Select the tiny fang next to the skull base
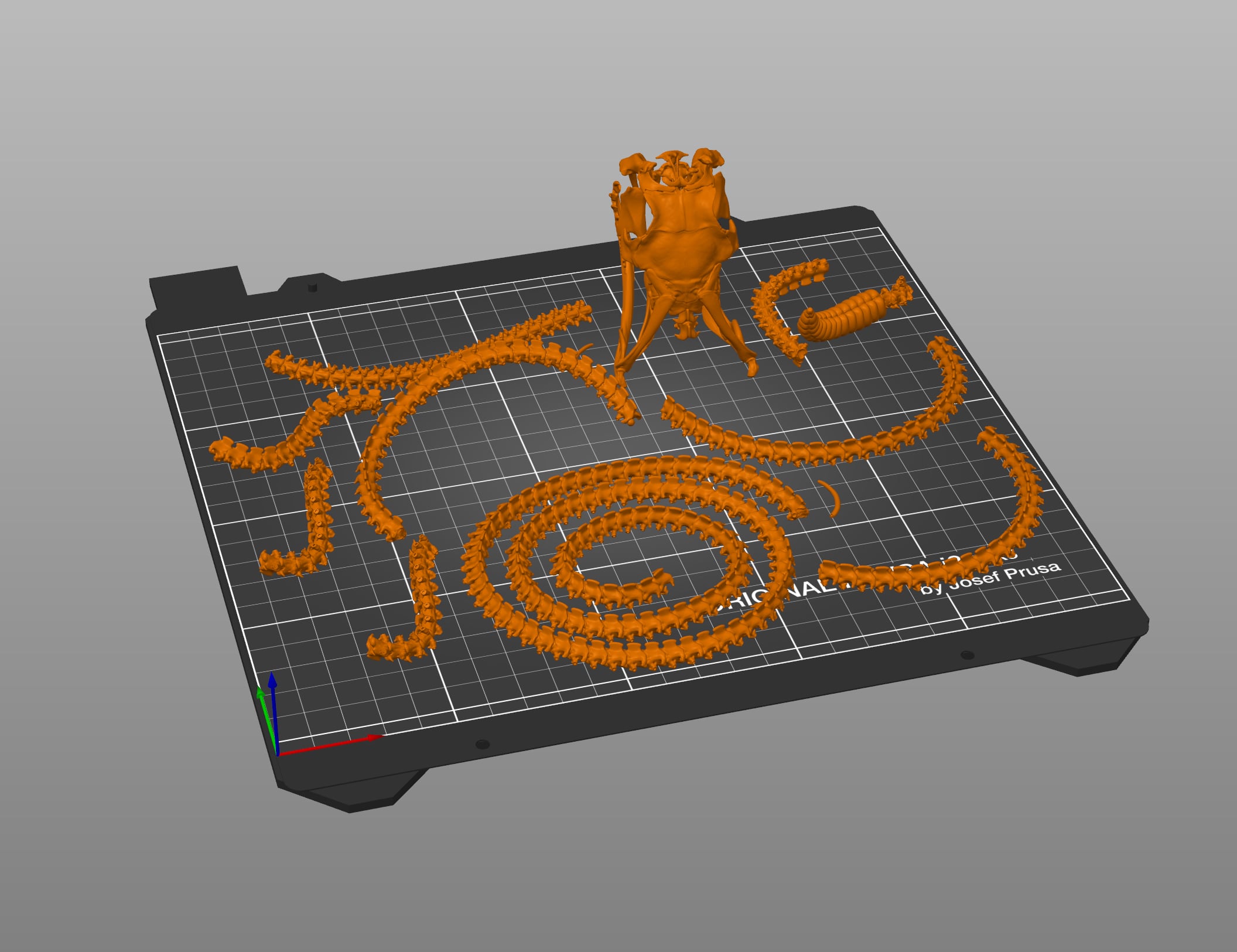This screenshot has width=1237, height=952. 584,350
